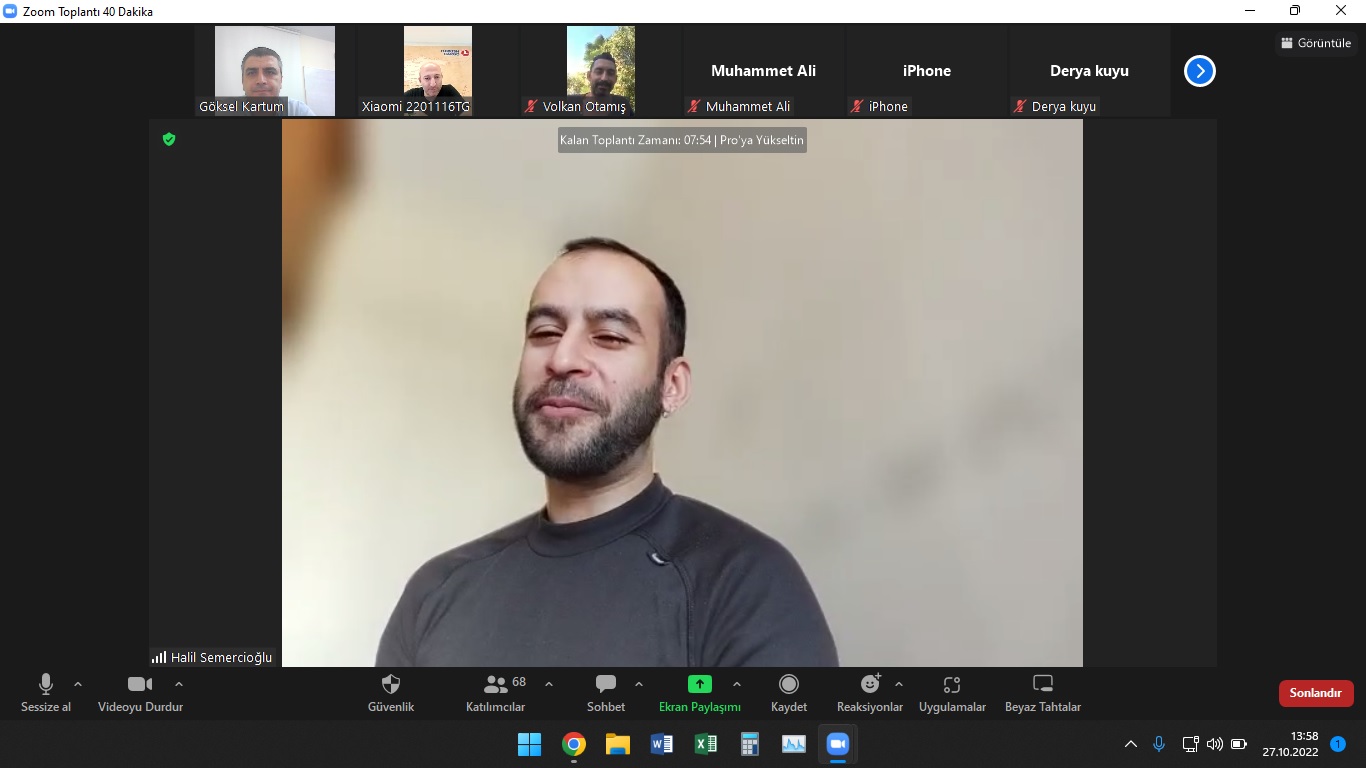Open the Sohbet chat panel
Screen dimensions: 1366x768
pos(606,693)
